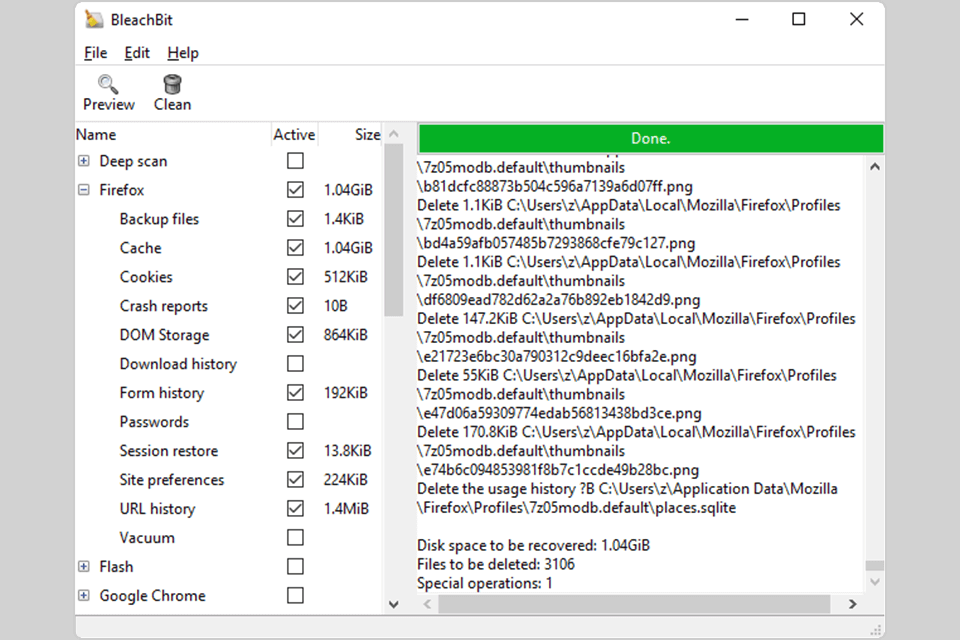Enable the Download history checkbox

point(295,364)
